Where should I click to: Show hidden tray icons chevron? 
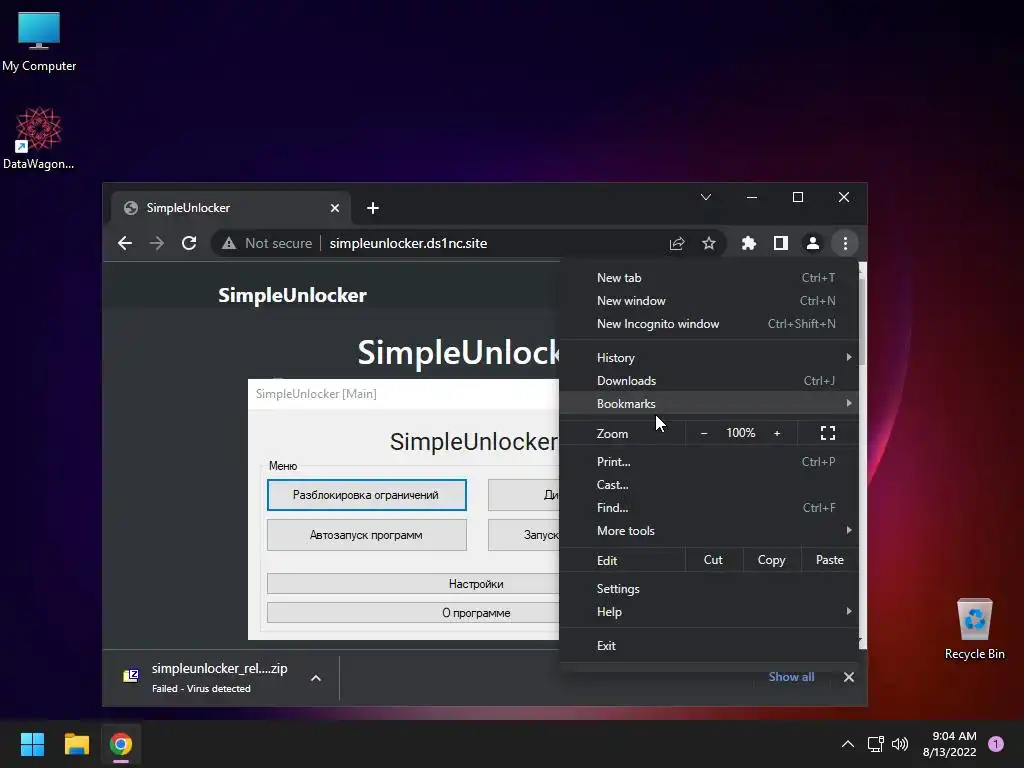click(x=848, y=744)
